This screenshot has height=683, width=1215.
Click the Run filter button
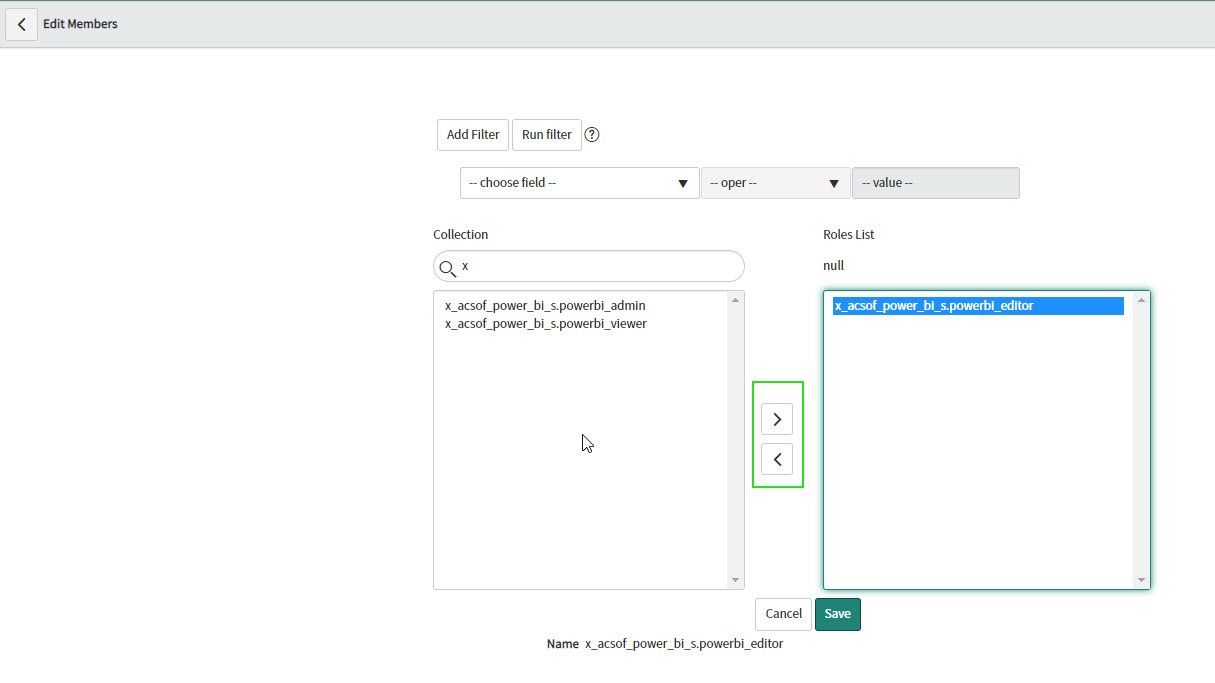(x=546, y=134)
